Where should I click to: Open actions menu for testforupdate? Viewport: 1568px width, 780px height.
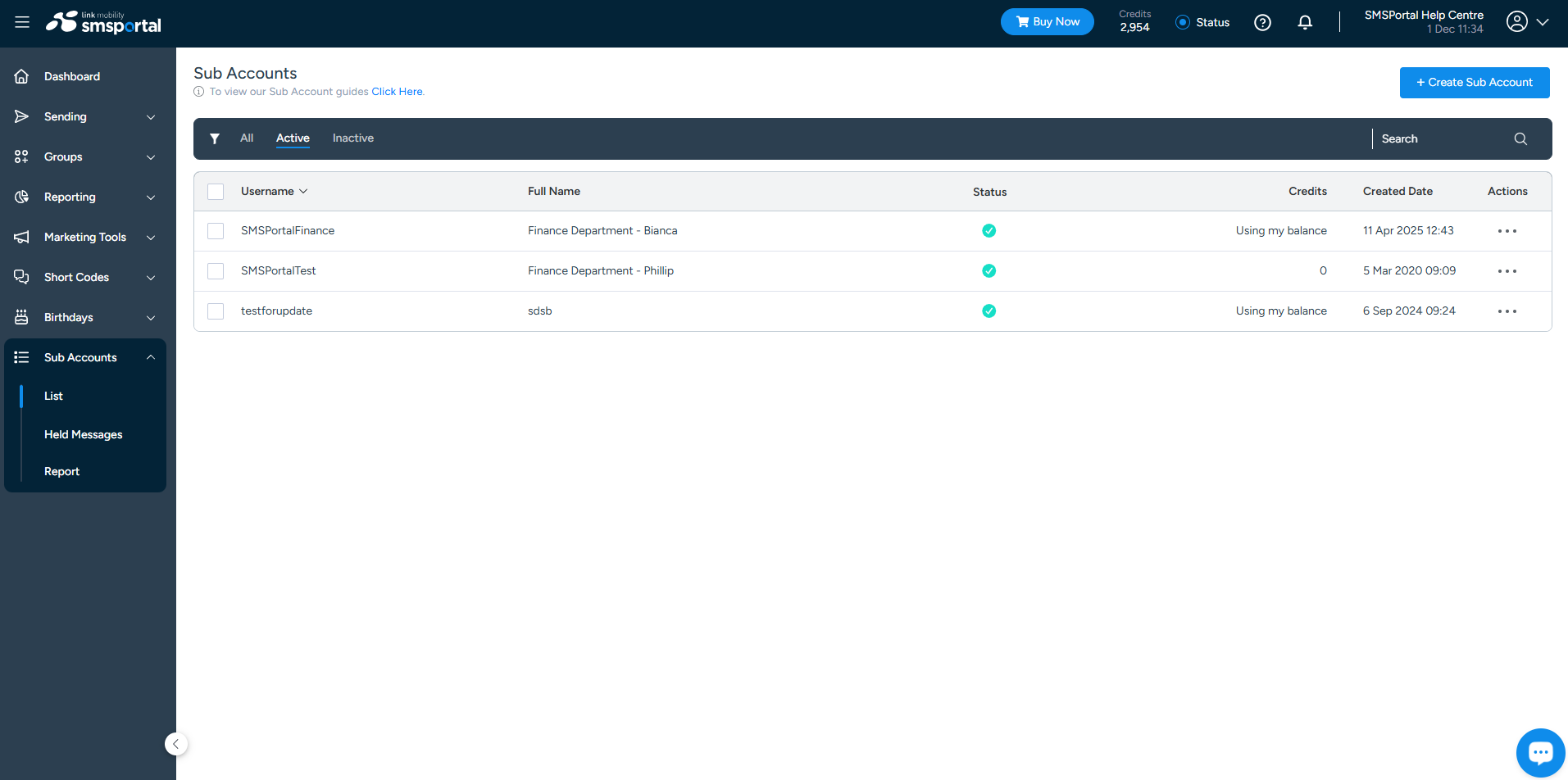tap(1507, 311)
